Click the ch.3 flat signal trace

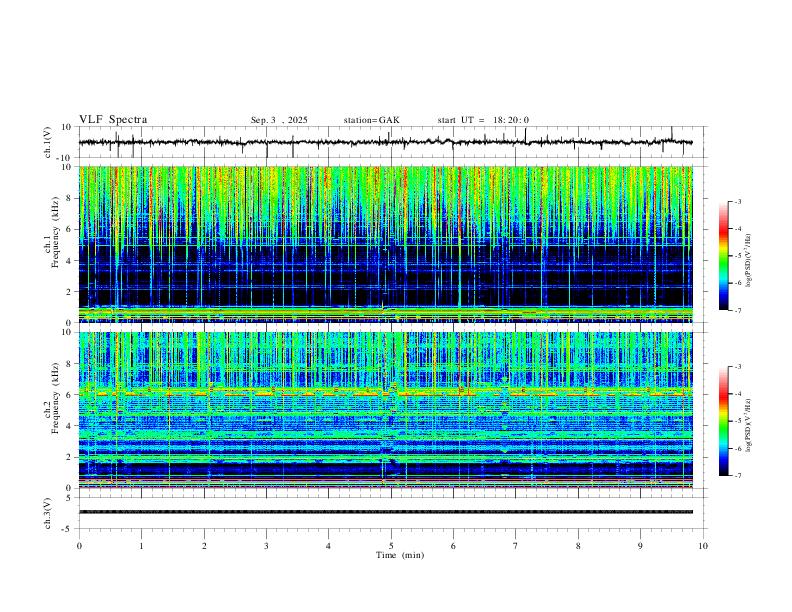(386, 512)
